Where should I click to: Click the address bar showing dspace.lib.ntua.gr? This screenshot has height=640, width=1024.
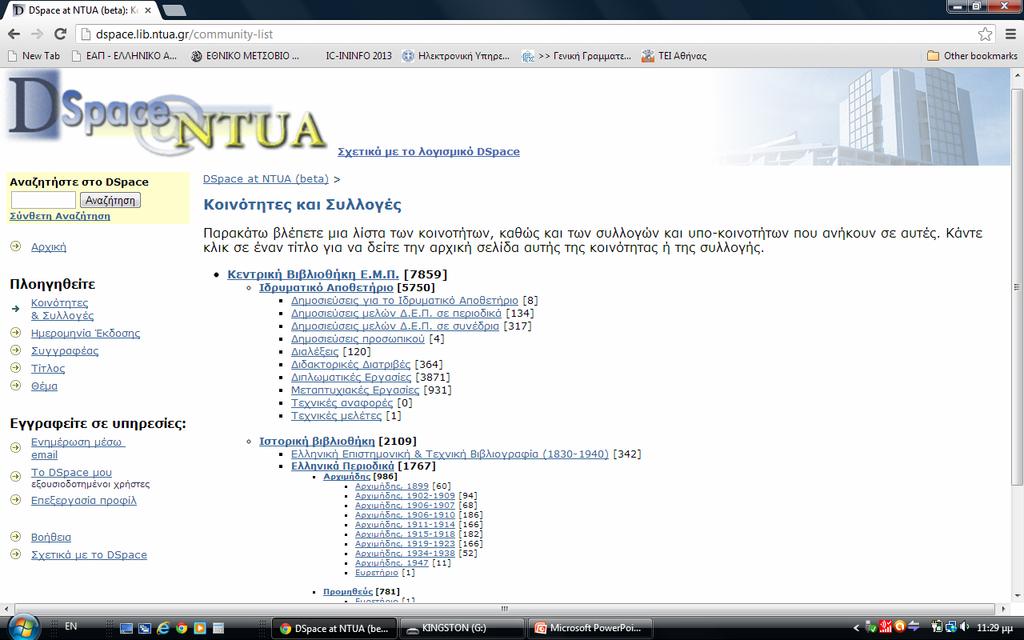pos(534,34)
